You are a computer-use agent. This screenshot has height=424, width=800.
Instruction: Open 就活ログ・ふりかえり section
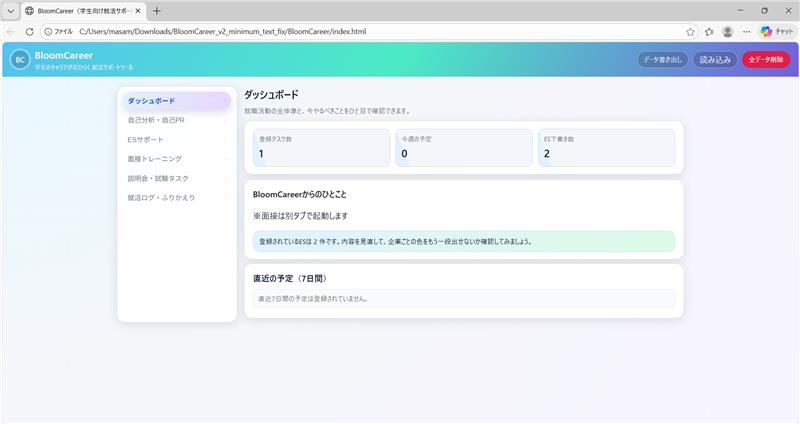(176, 197)
